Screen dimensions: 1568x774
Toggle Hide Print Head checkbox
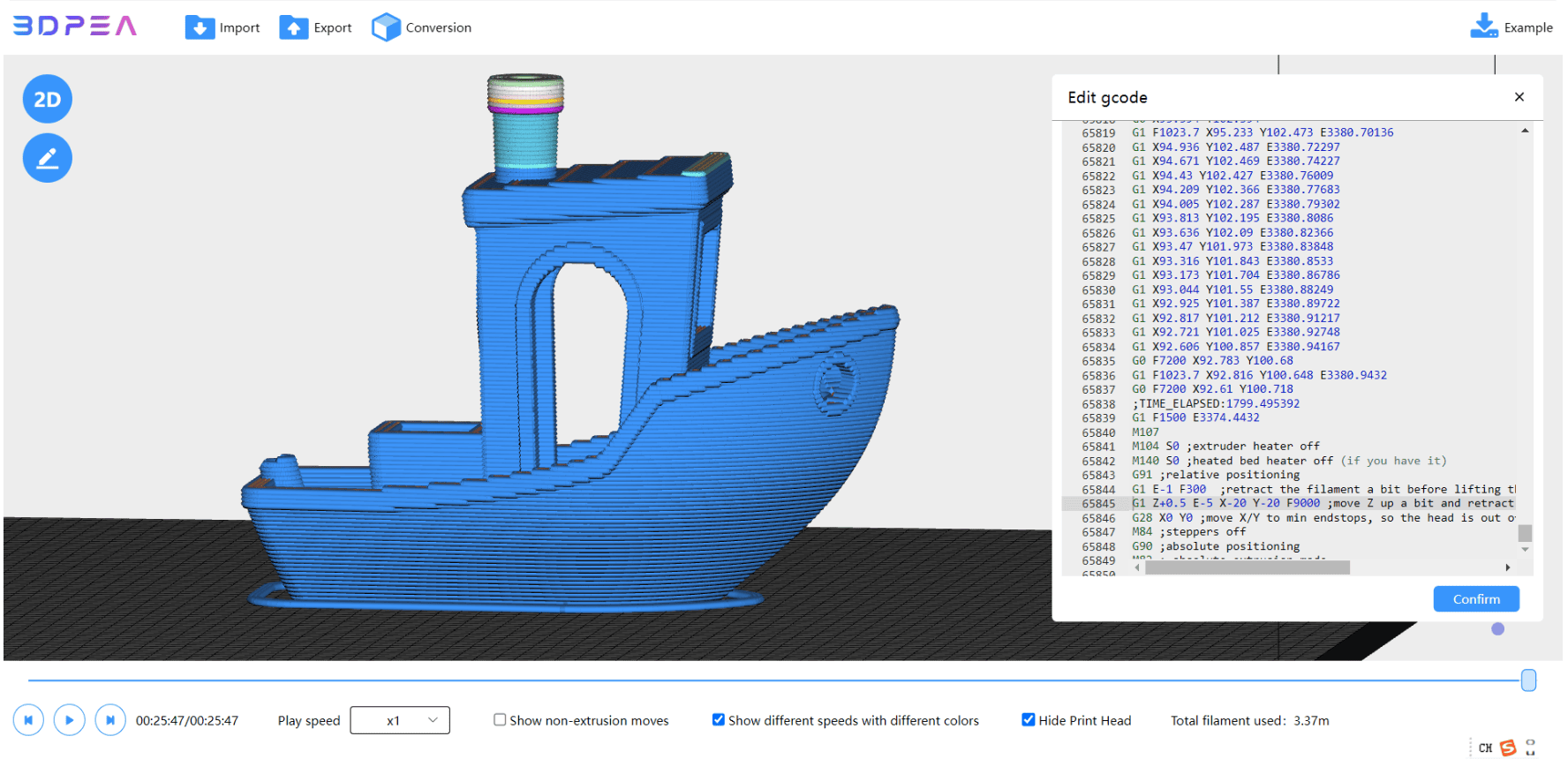tap(1029, 720)
